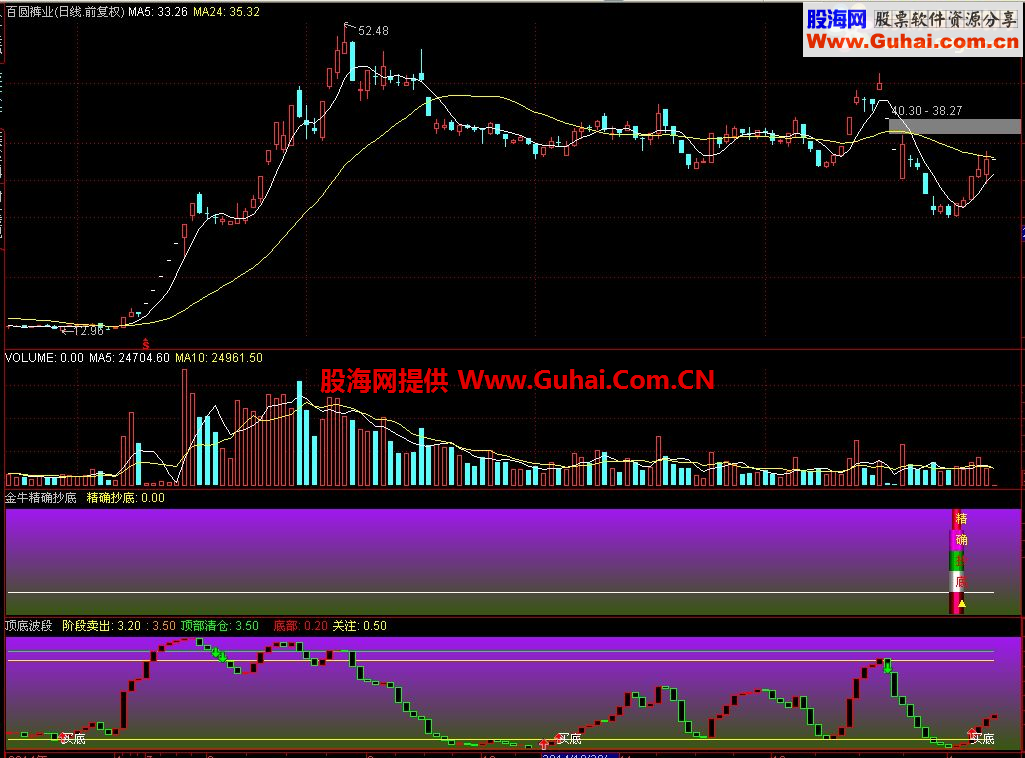Image resolution: width=1025 pixels, height=758 pixels.
Task: Select the MA5: 33.26 indicator label
Action: pyautogui.click(x=158, y=12)
